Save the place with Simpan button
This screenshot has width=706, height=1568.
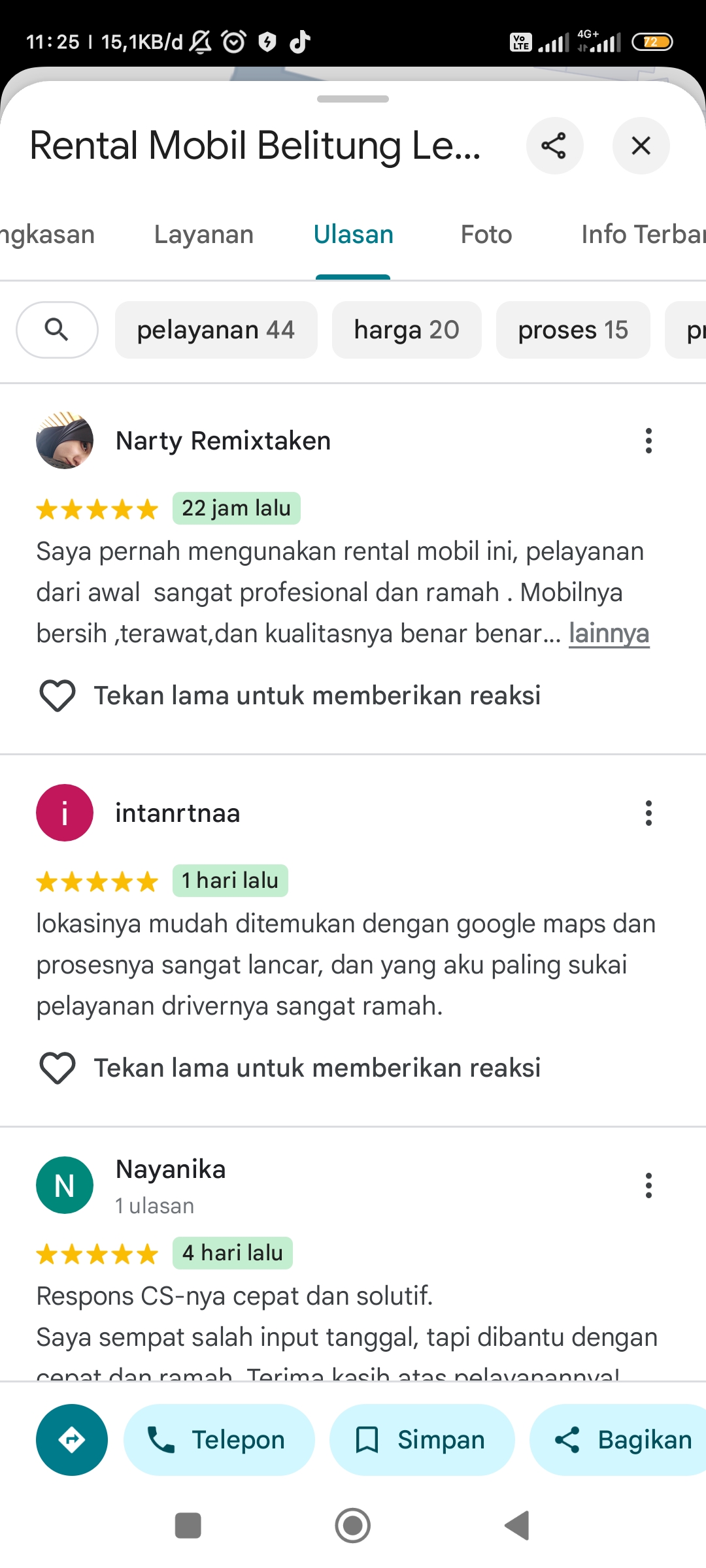point(422,1440)
